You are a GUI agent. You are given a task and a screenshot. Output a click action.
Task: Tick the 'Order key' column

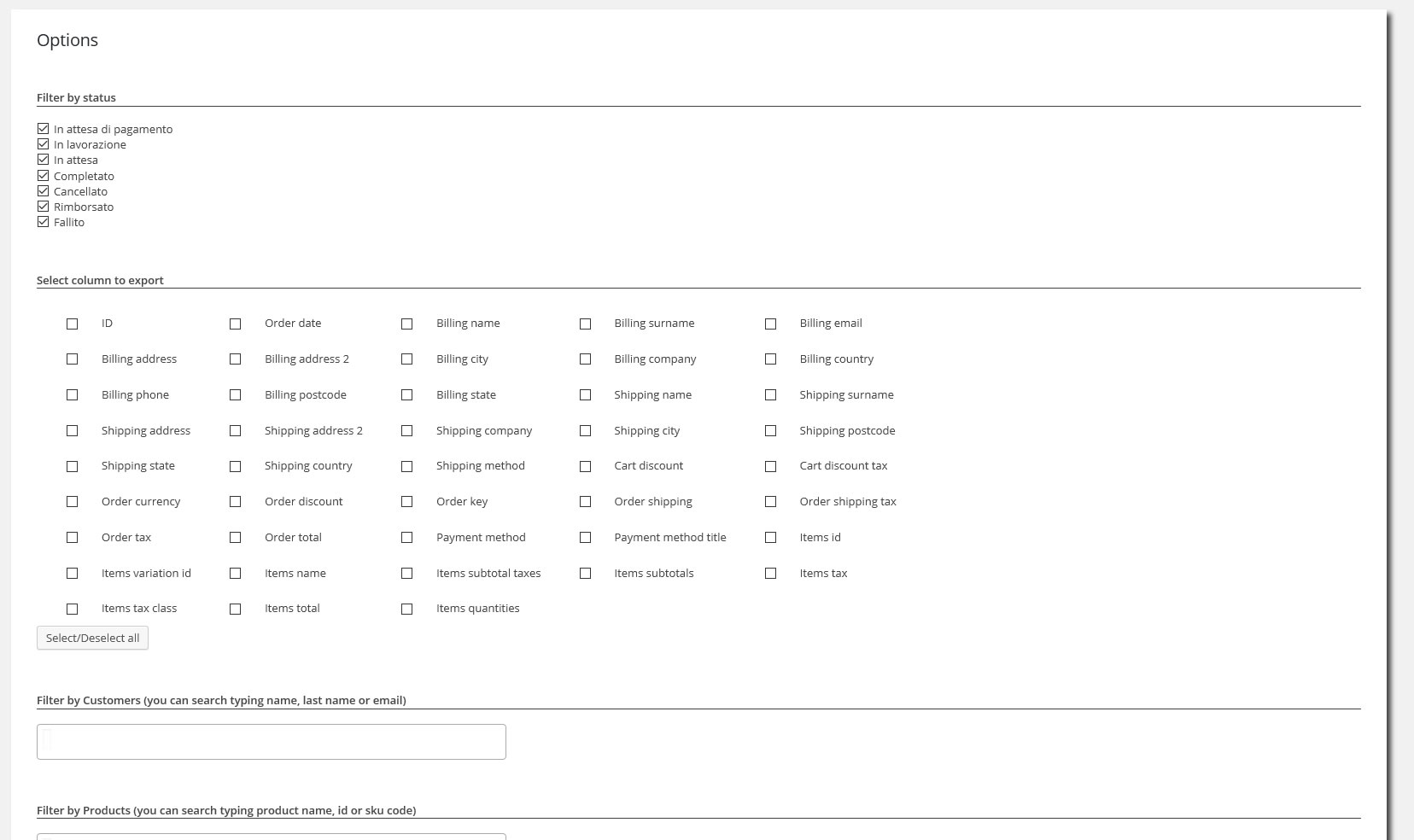tap(407, 502)
